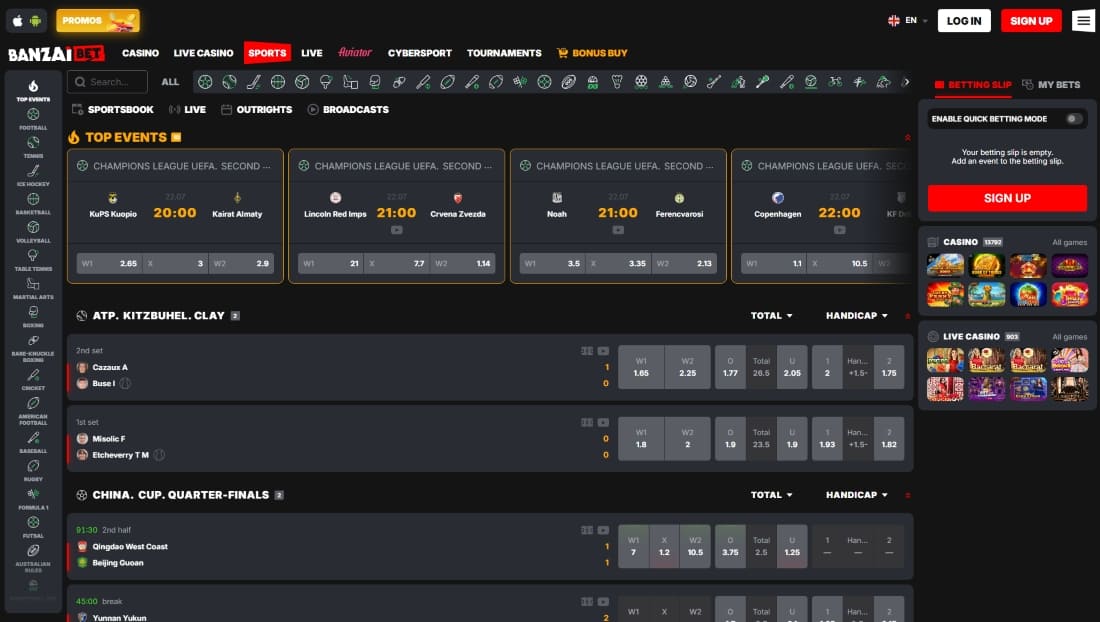1100x622 pixels.
Task: Switch to the Outrights tab
Action: click(x=257, y=109)
